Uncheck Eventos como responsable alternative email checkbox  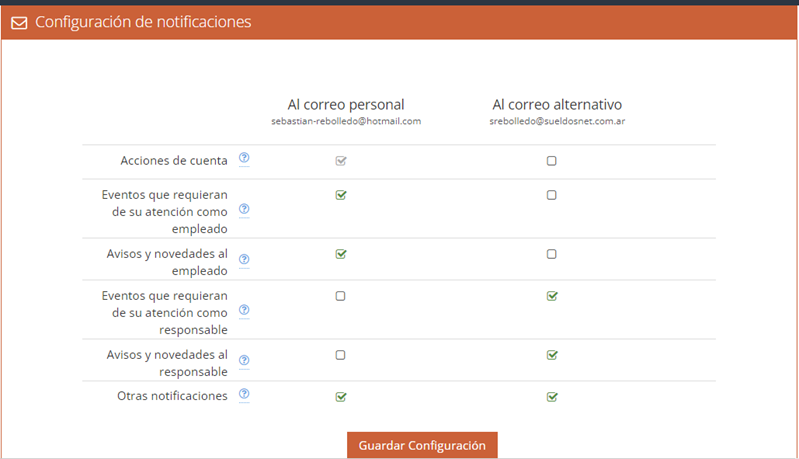click(552, 296)
